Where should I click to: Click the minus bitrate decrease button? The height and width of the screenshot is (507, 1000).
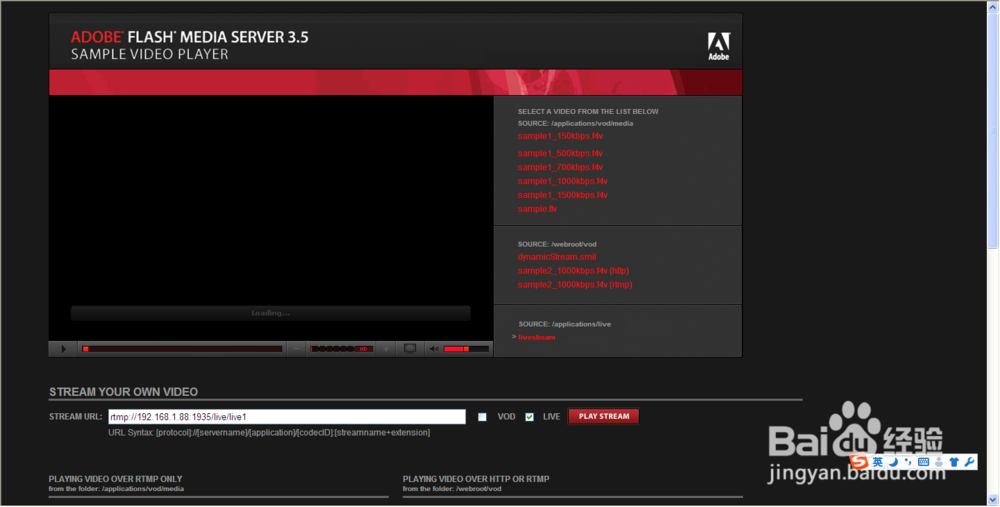(296, 349)
